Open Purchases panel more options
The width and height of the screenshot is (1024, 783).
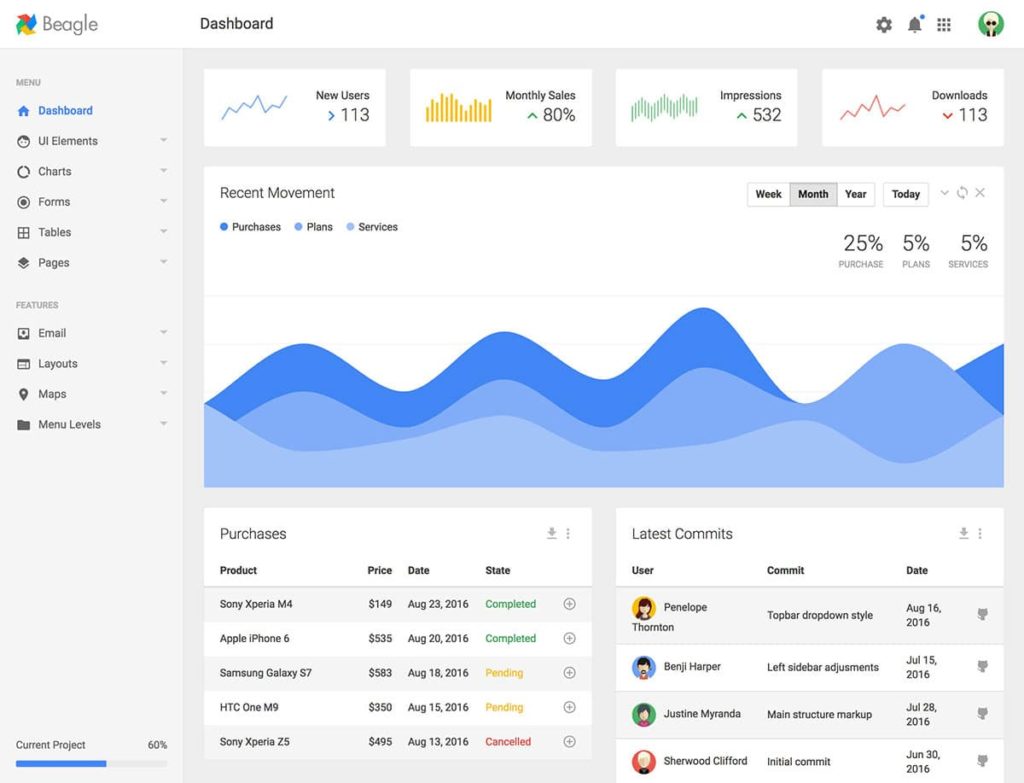click(x=568, y=534)
